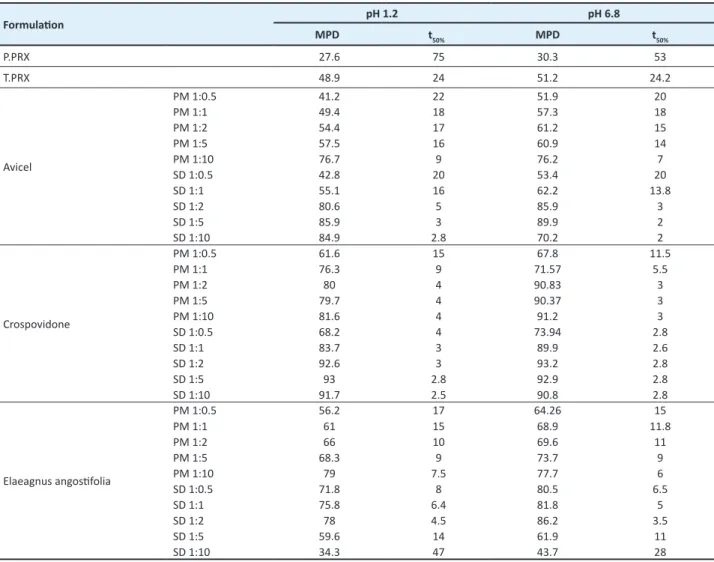Click the cell showing 84.9
This screenshot has height=562, width=714.
(x=329, y=238)
